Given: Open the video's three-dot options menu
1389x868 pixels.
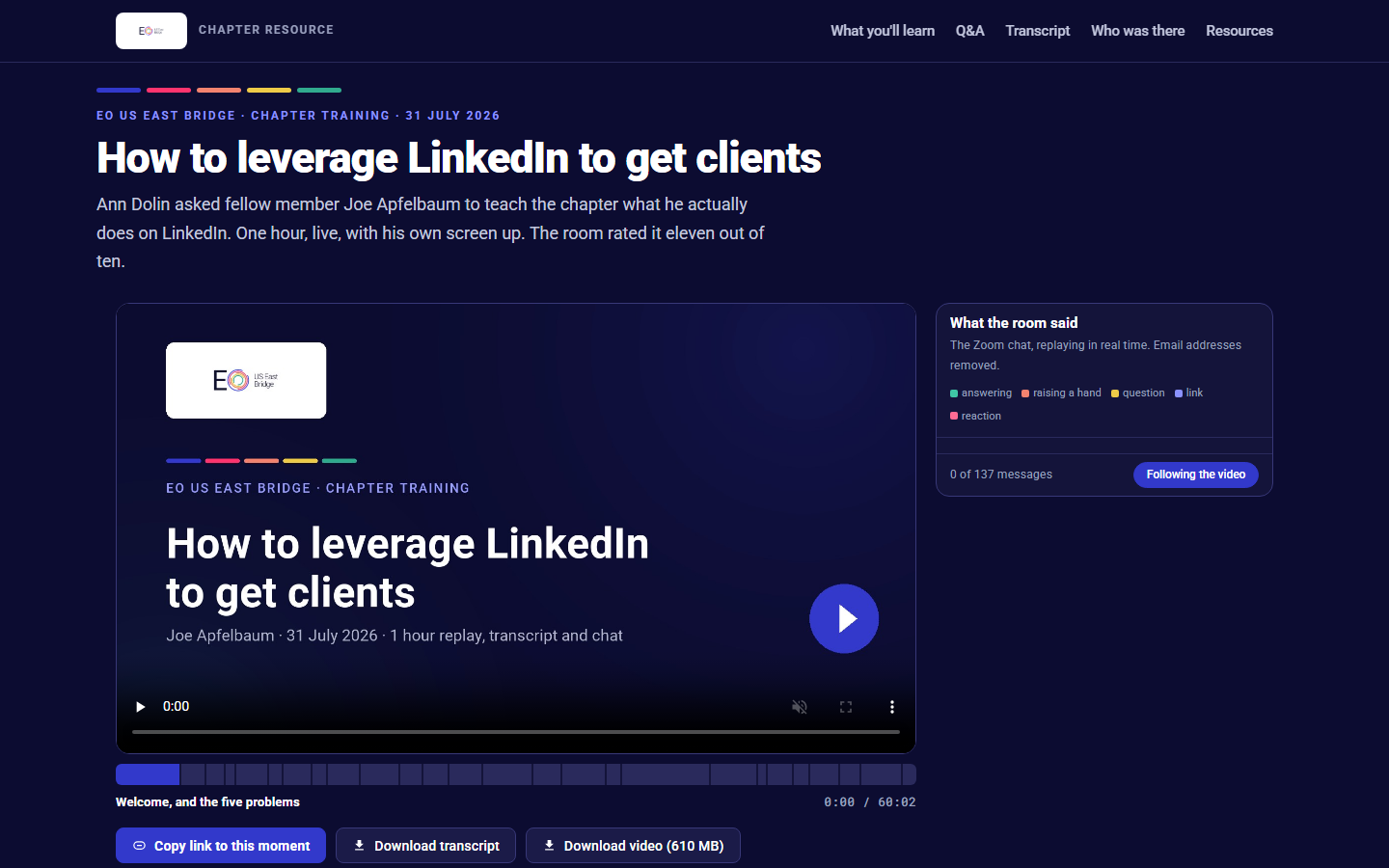Looking at the screenshot, I should click(x=892, y=707).
